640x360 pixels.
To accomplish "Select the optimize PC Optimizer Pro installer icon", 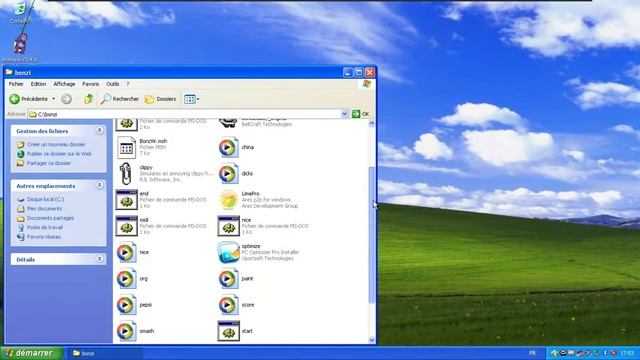I will click(x=228, y=252).
